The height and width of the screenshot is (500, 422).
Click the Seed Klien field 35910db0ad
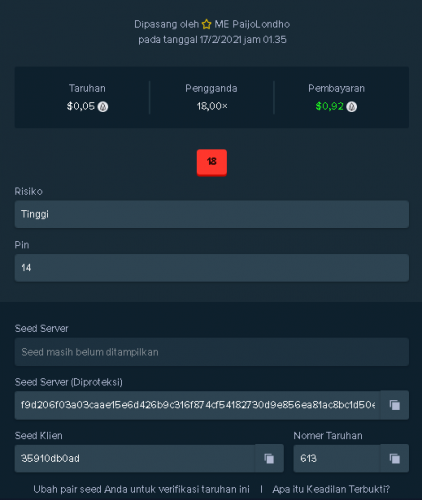(x=135, y=458)
